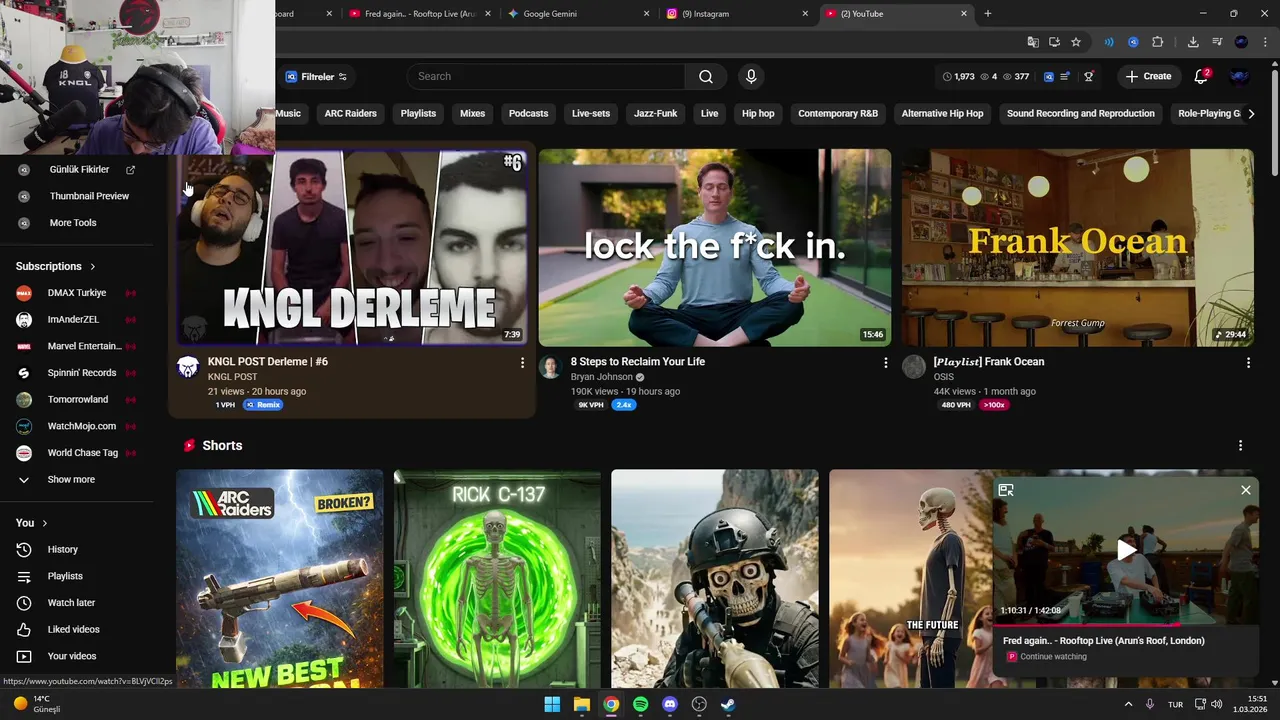Screen dimensions: 1280x720
Task: Open options menu for KNGL POST Derleme
Action: pyautogui.click(x=522, y=363)
